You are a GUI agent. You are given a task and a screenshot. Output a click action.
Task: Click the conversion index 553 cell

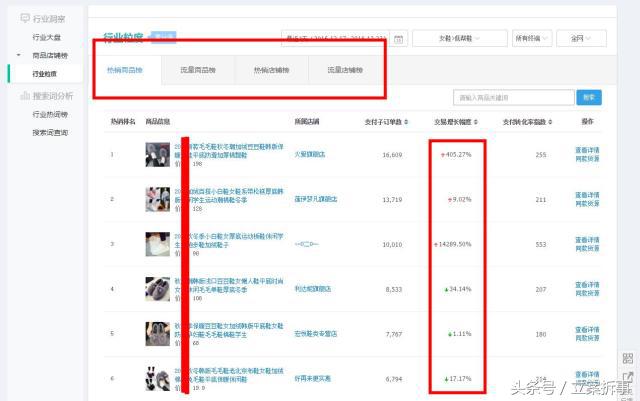pyautogui.click(x=541, y=245)
